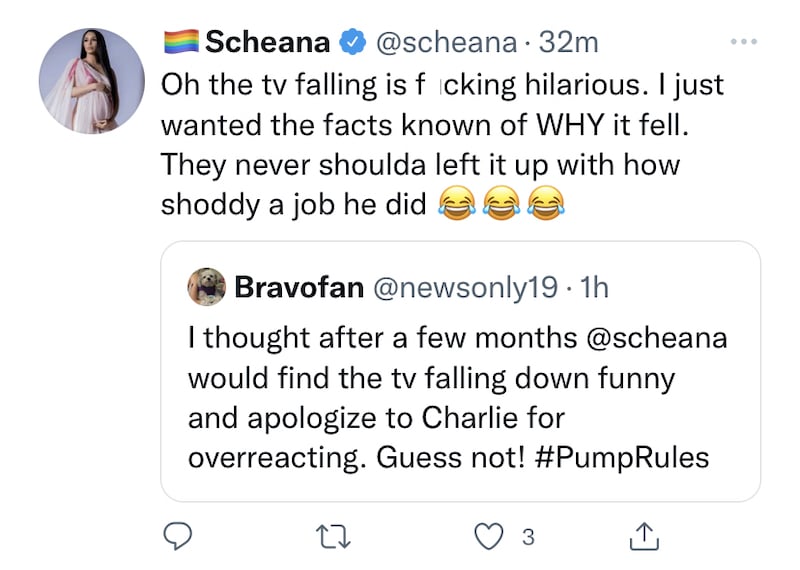This screenshot has height=570, width=800.
Task: Click the 1h quoted tweet timestamp
Action: [x=594, y=288]
